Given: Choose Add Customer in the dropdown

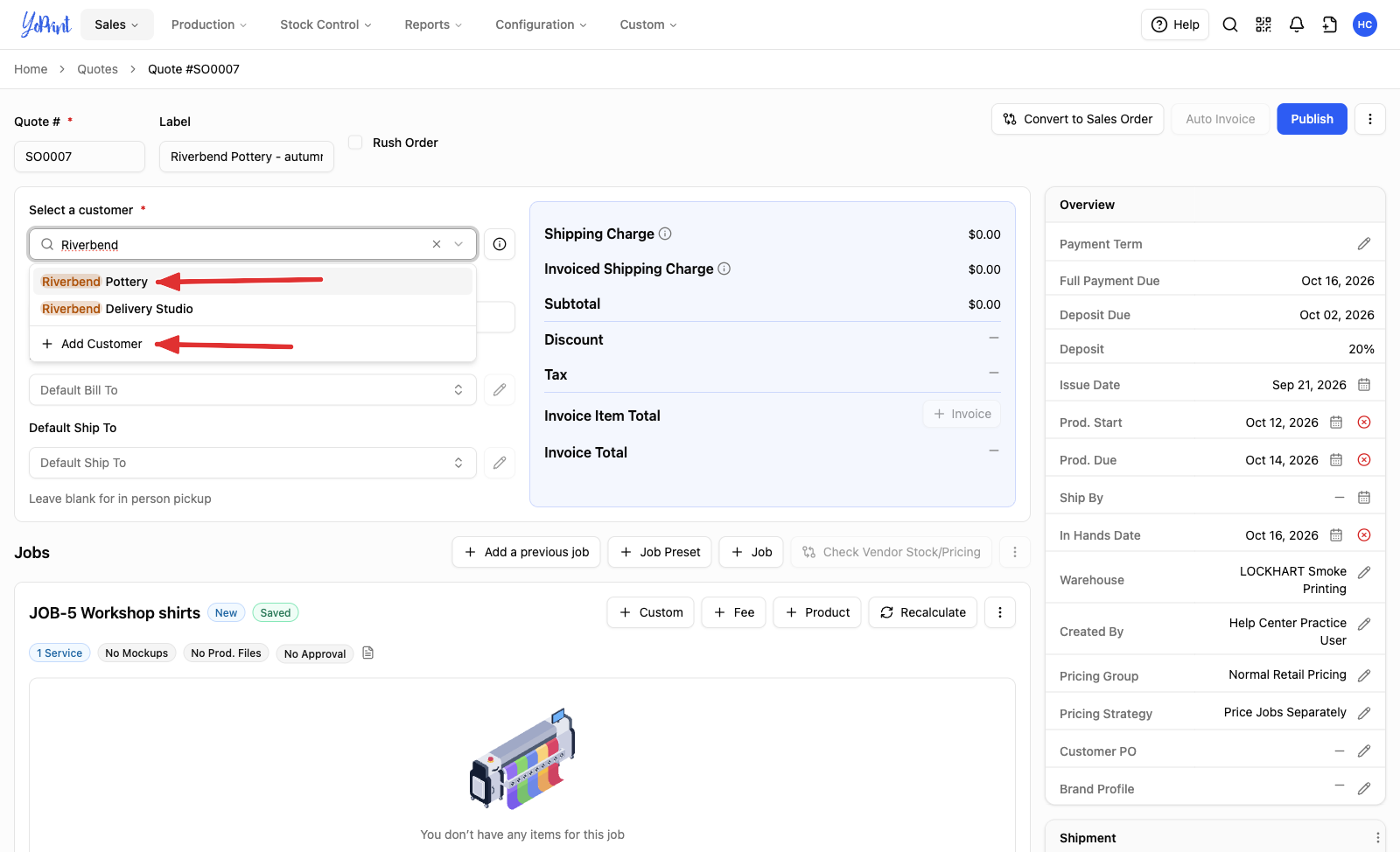Looking at the screenshot, I should tap(253, 344).
